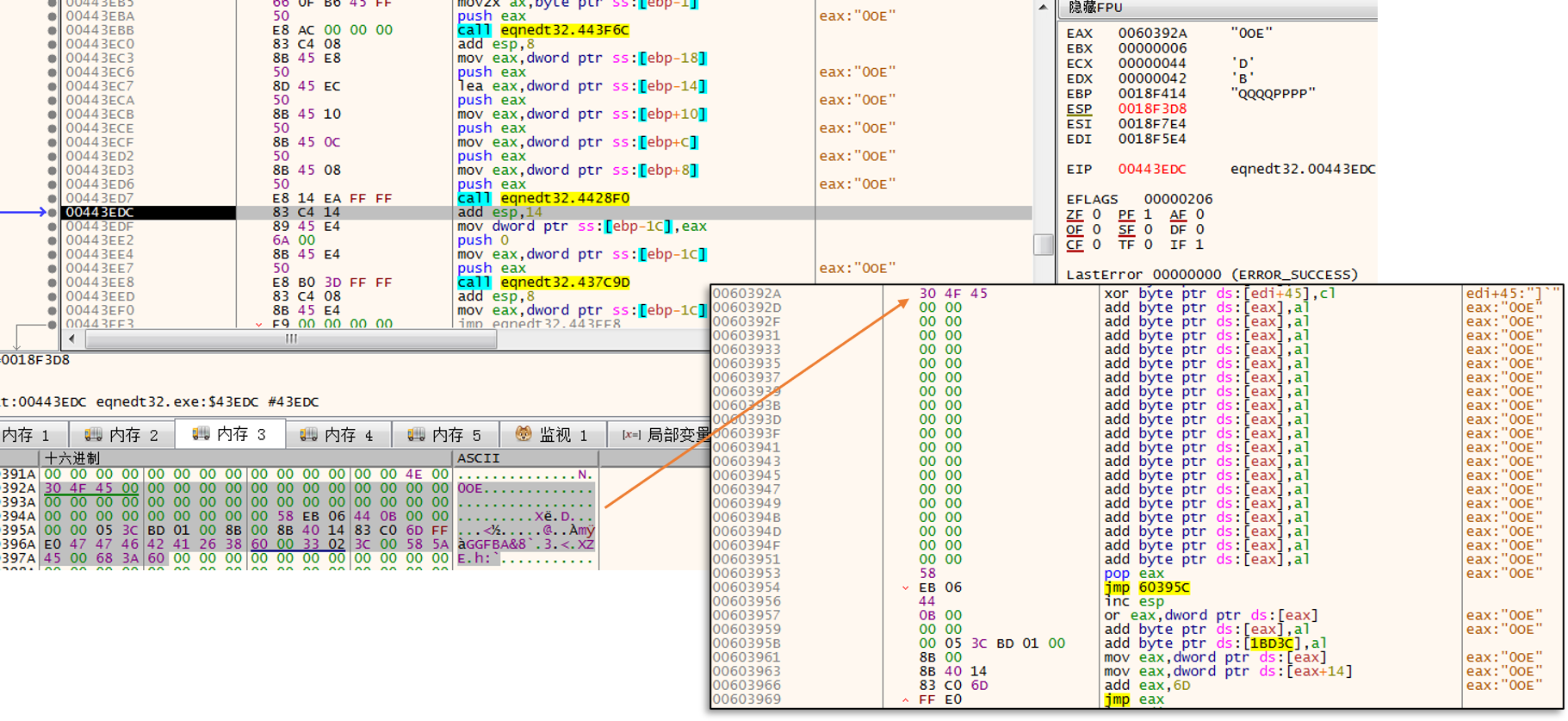This screenshot has width=1568, height=721.
Task: Select EBP register value 0018F414
Action: (1152, 93)
